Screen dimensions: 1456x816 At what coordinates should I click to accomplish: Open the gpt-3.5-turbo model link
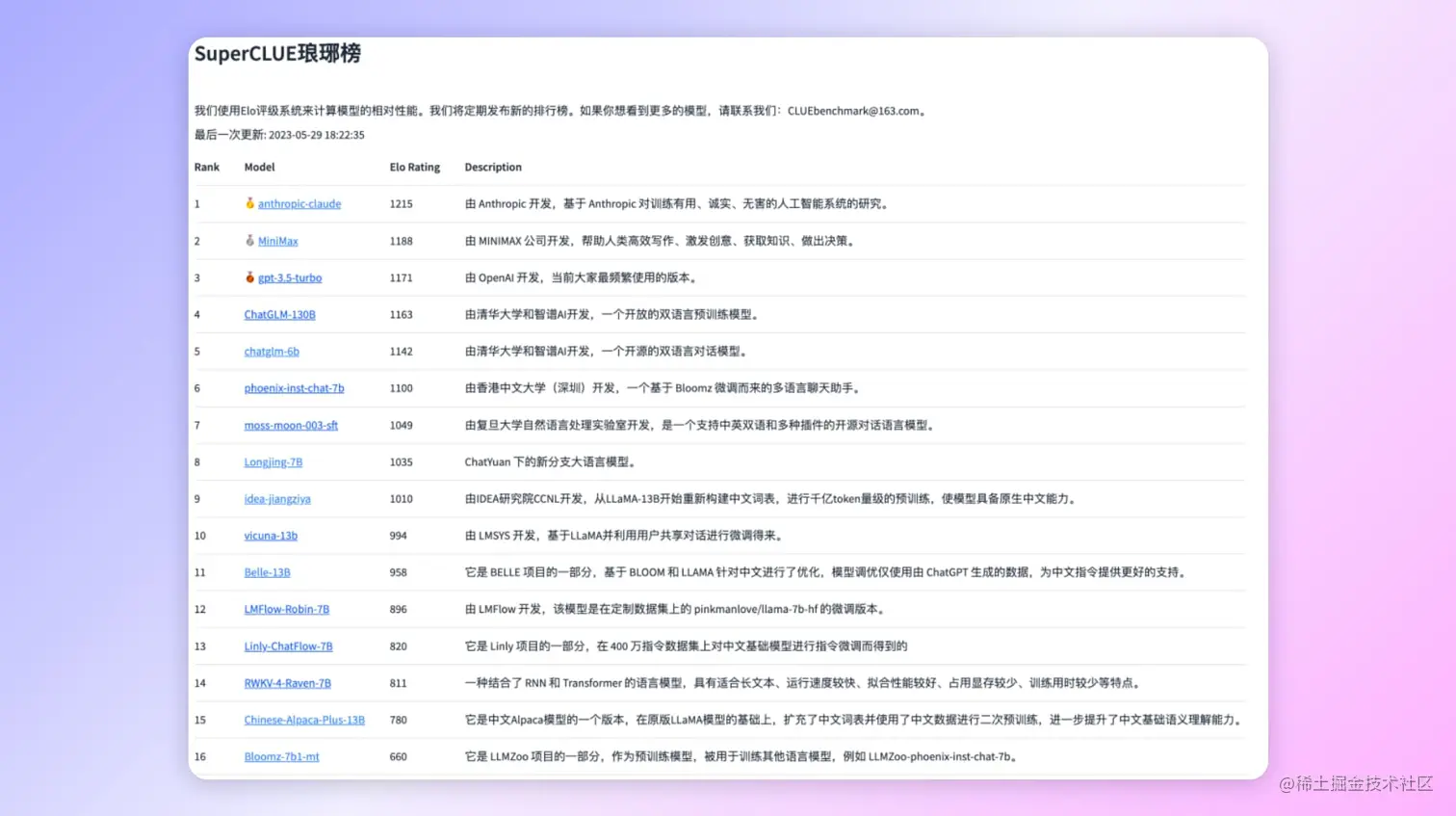(x=290, y=277)
